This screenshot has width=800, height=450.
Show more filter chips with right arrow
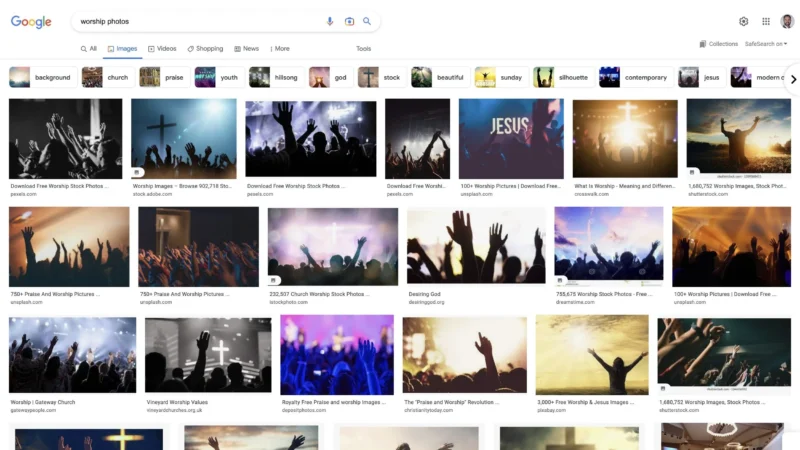(793, 80)
